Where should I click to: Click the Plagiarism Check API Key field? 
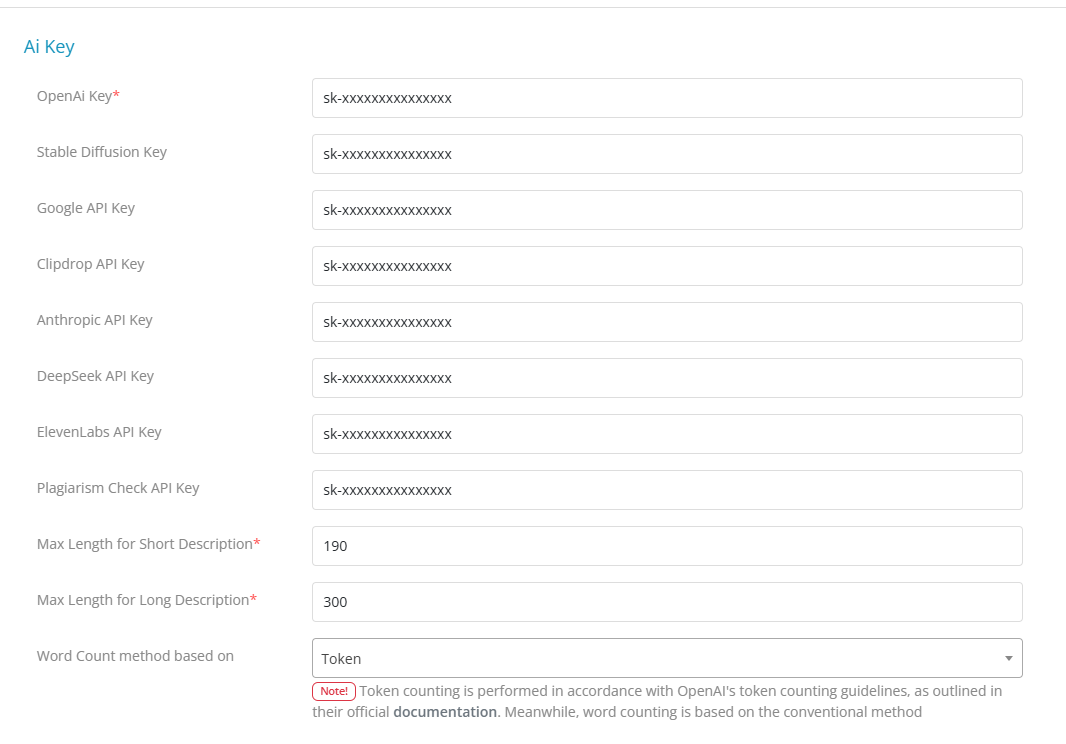click(x=667, y=490)
